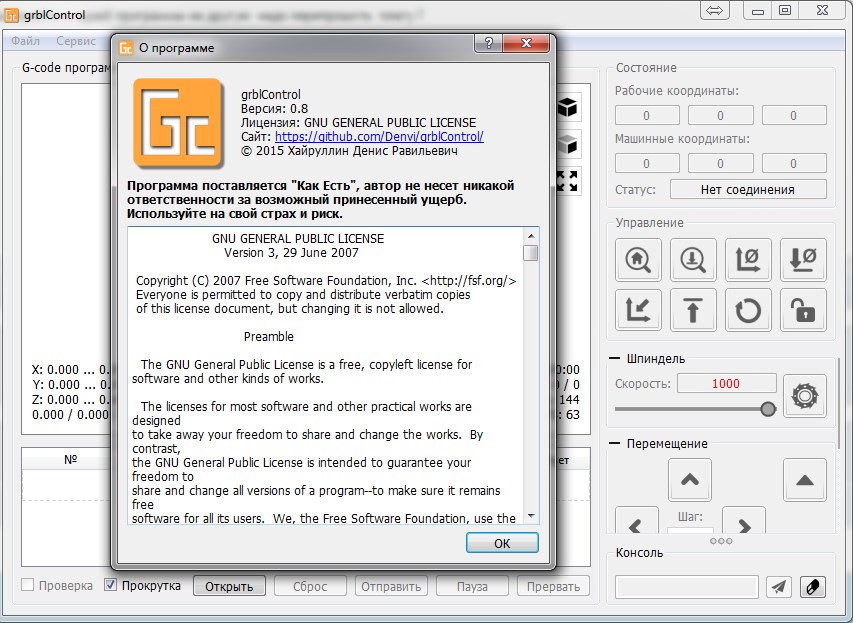This screenshot has height=623, width=853.
Task: Clear console with eraser icon
Action: (813, 587)
